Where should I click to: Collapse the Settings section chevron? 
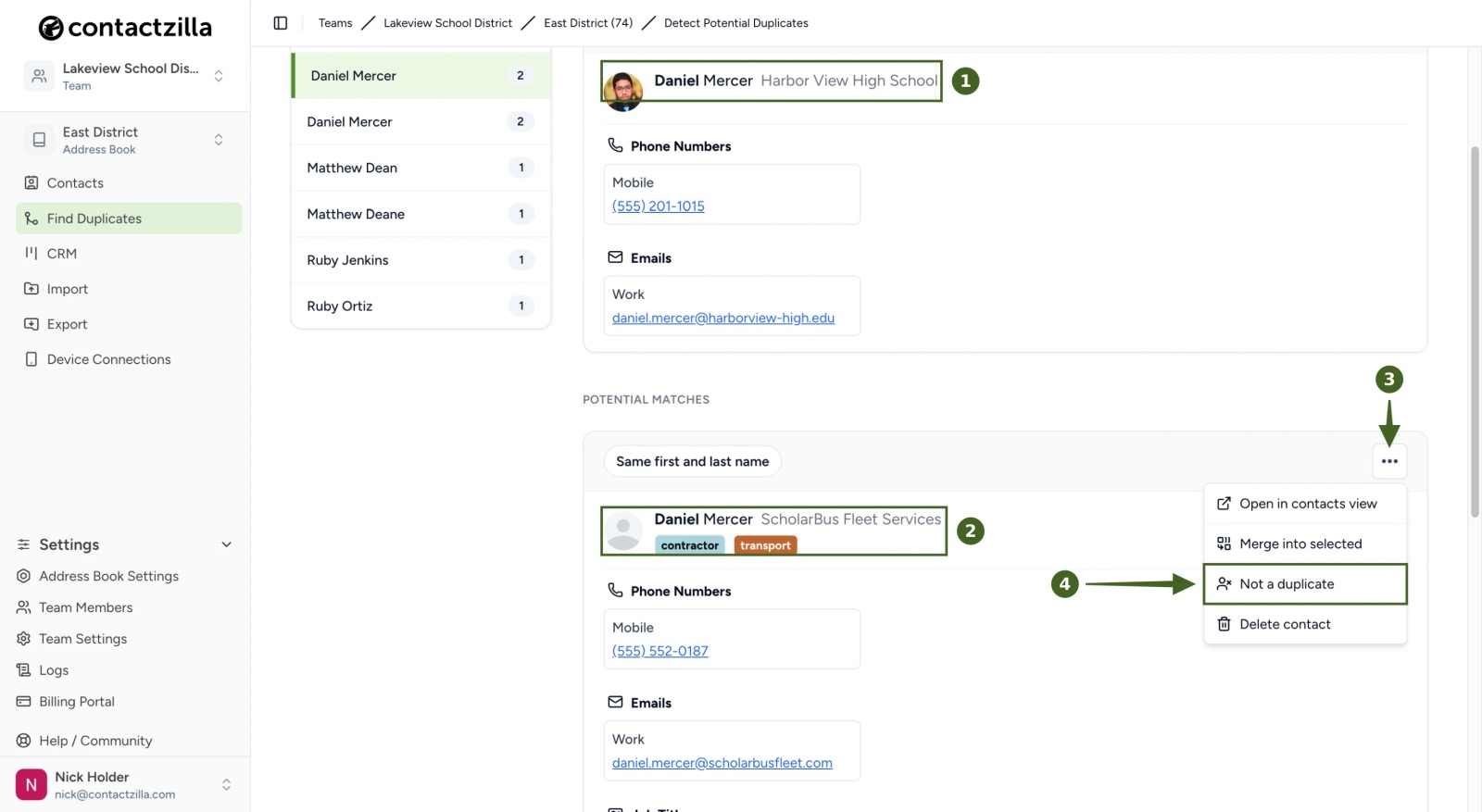point(226,544)
